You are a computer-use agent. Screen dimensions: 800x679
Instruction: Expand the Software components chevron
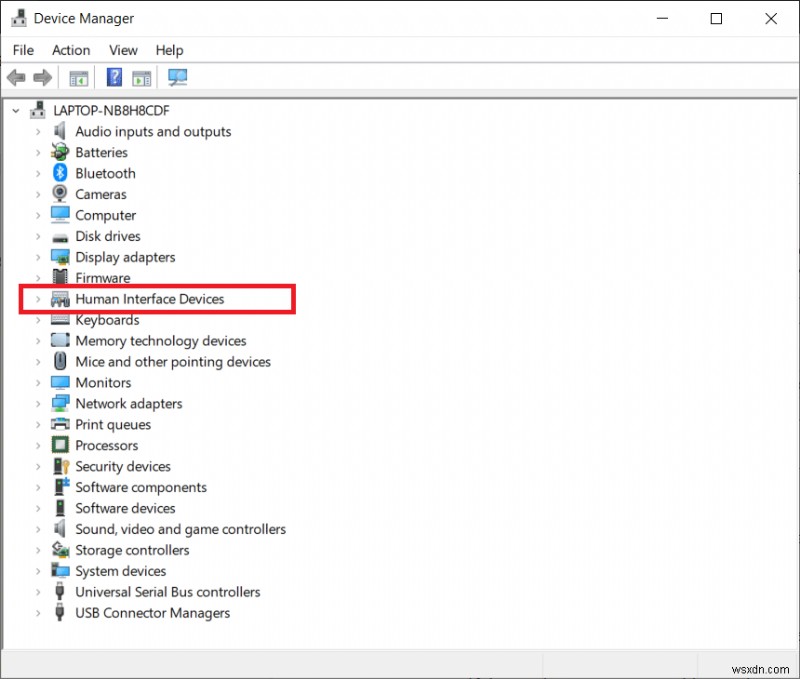pos(38,487)
